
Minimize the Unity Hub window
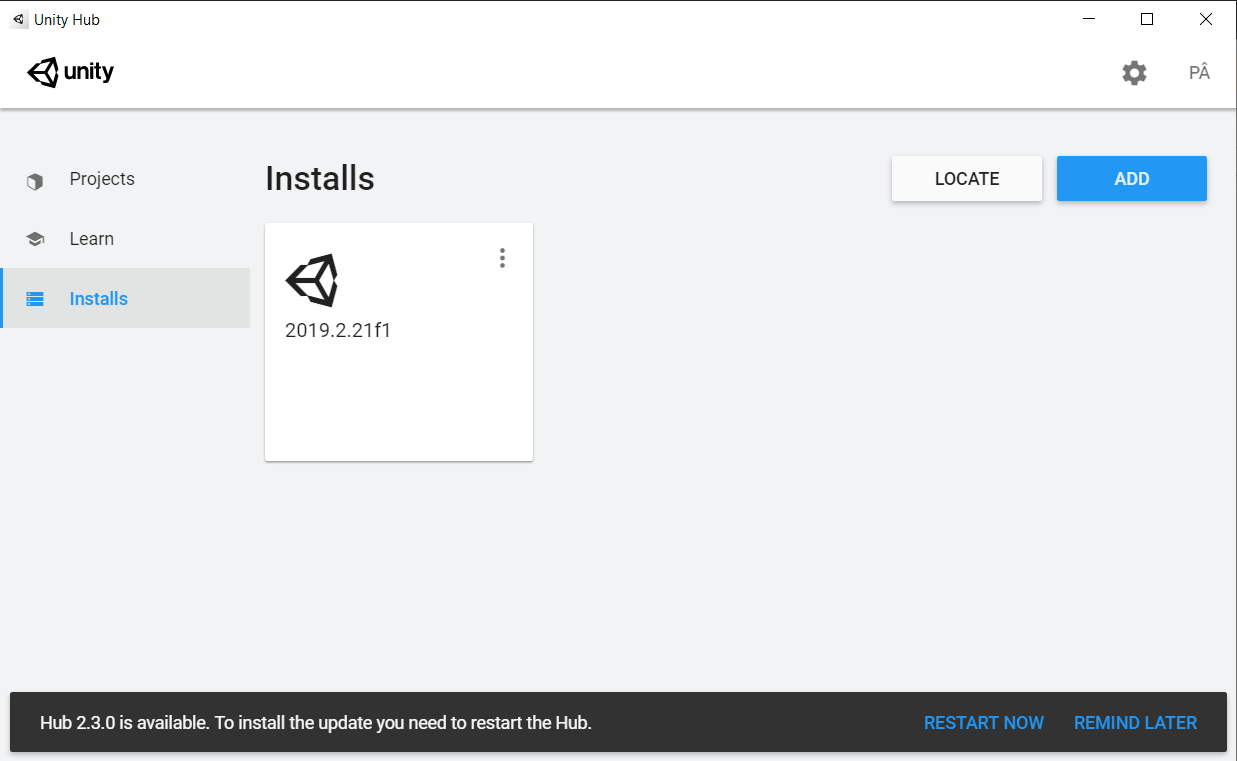[x=1088, y=19]
